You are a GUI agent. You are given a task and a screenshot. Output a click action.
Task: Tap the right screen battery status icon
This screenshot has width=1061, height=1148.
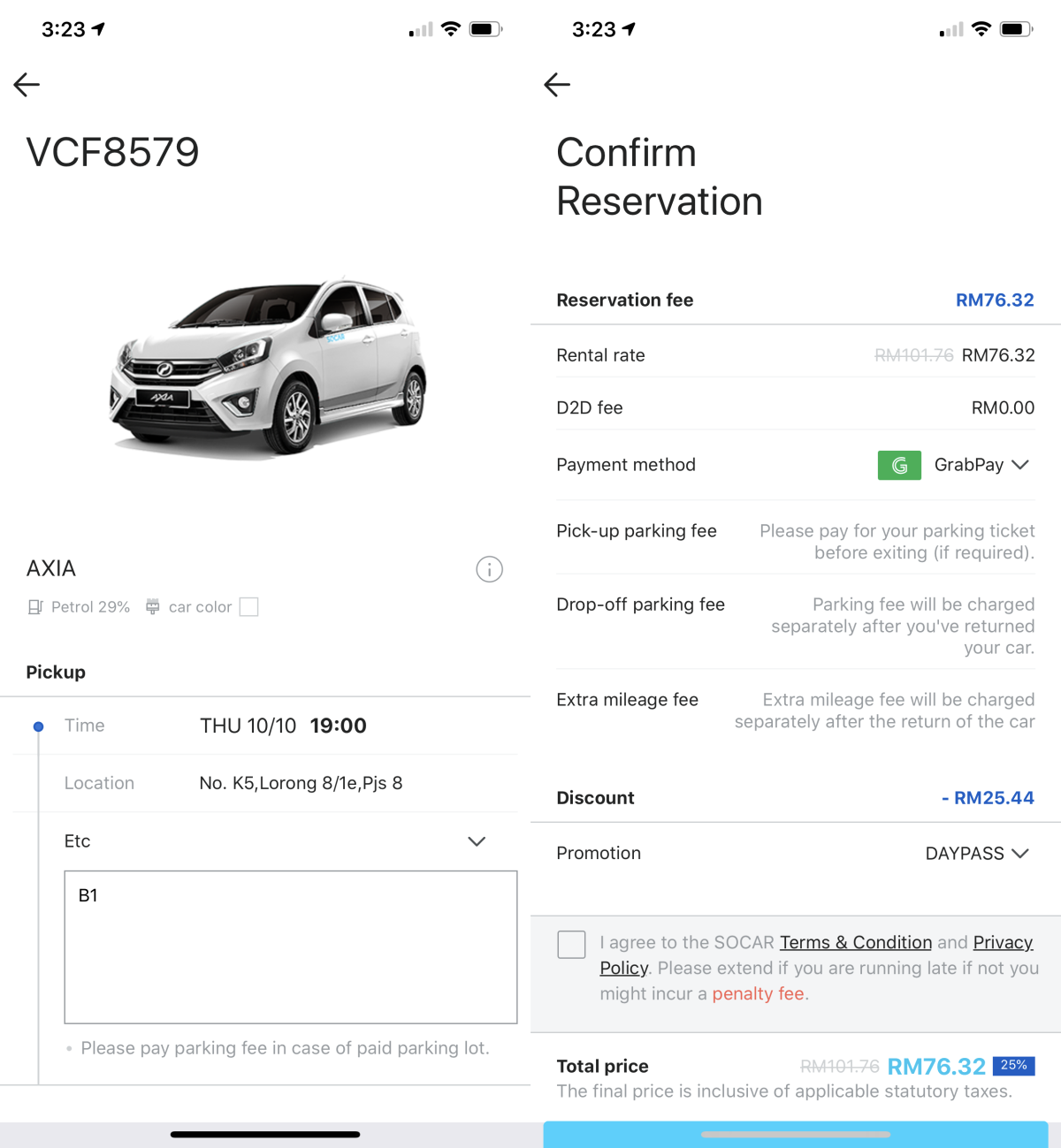click(1015, 29)
